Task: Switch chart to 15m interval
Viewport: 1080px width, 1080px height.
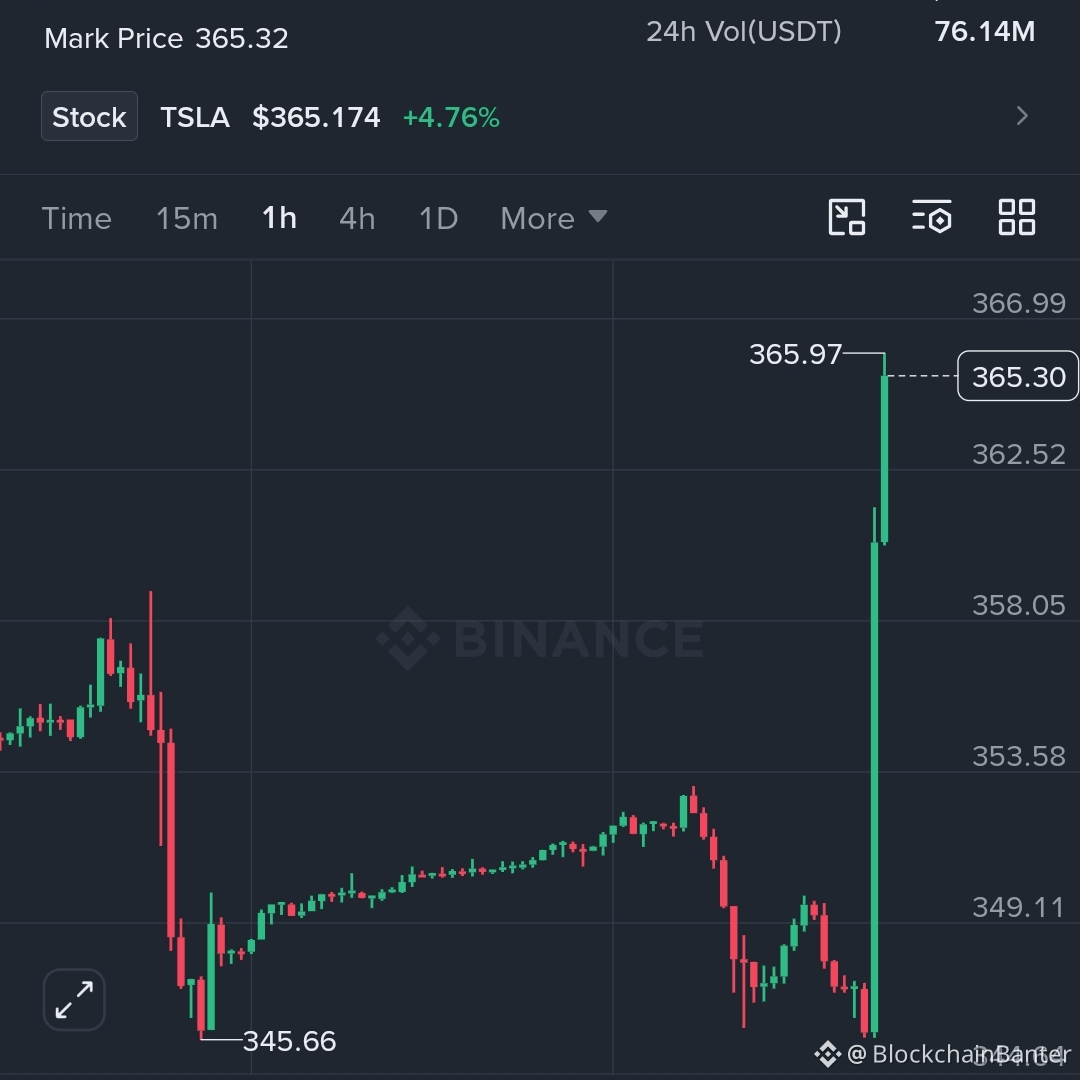Action: point(187,218)
